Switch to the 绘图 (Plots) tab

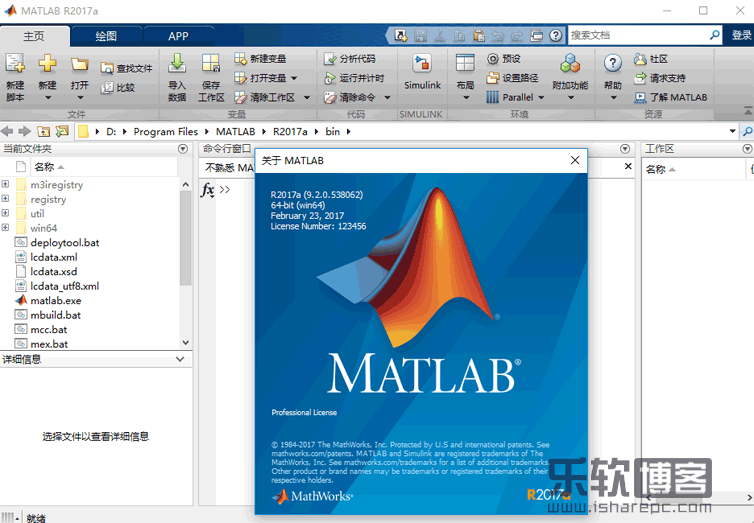point(105,36)
